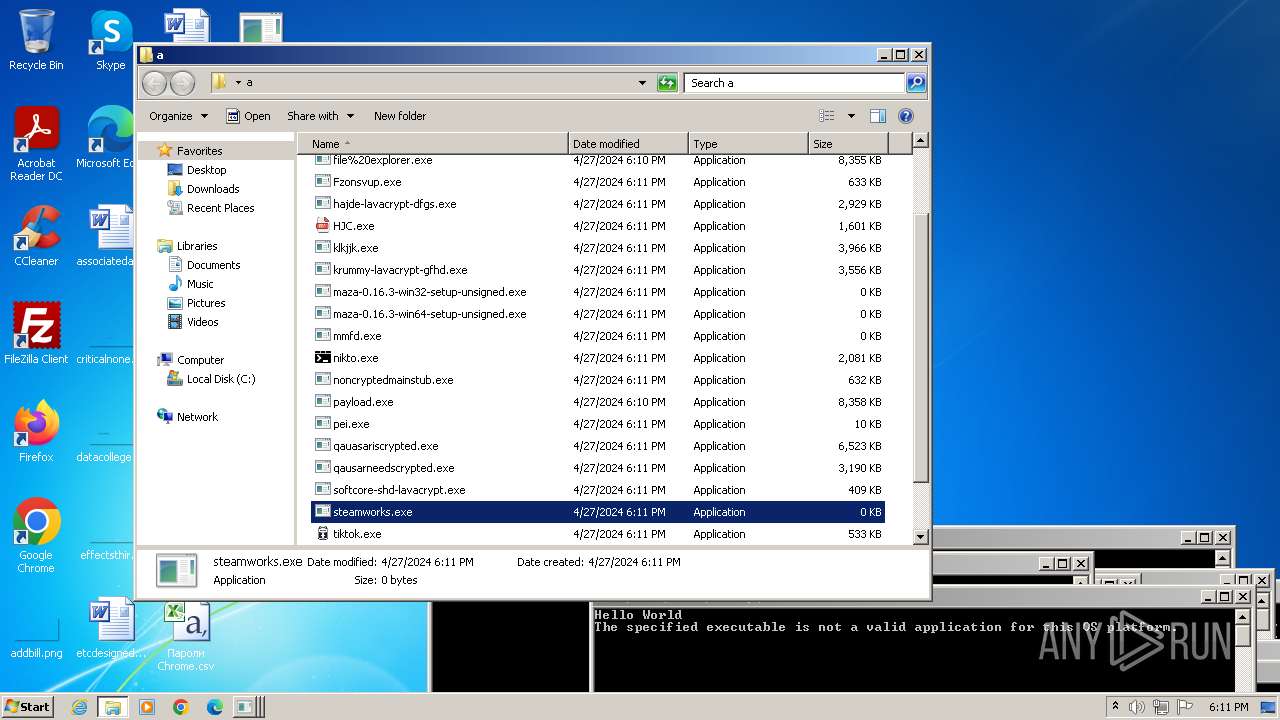Toggle the preview pane button
1280x720 pixels.
pos(877,116)
